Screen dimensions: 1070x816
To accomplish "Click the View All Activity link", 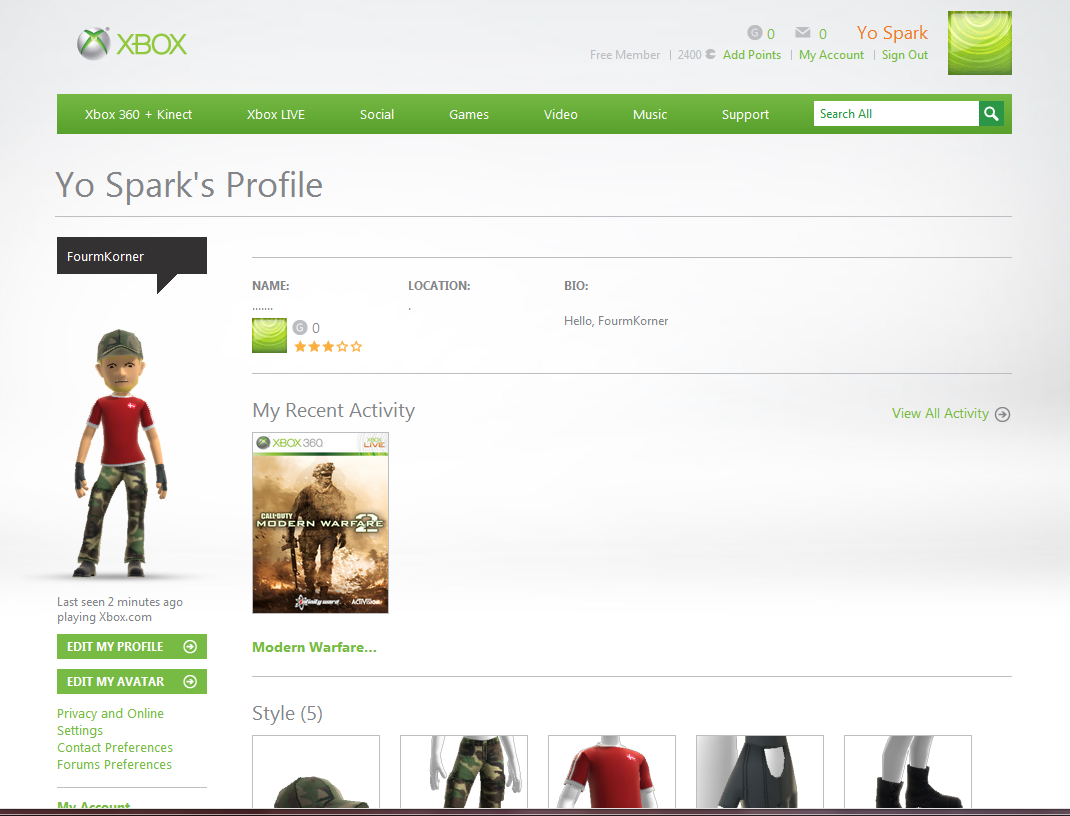I will 940,413.
